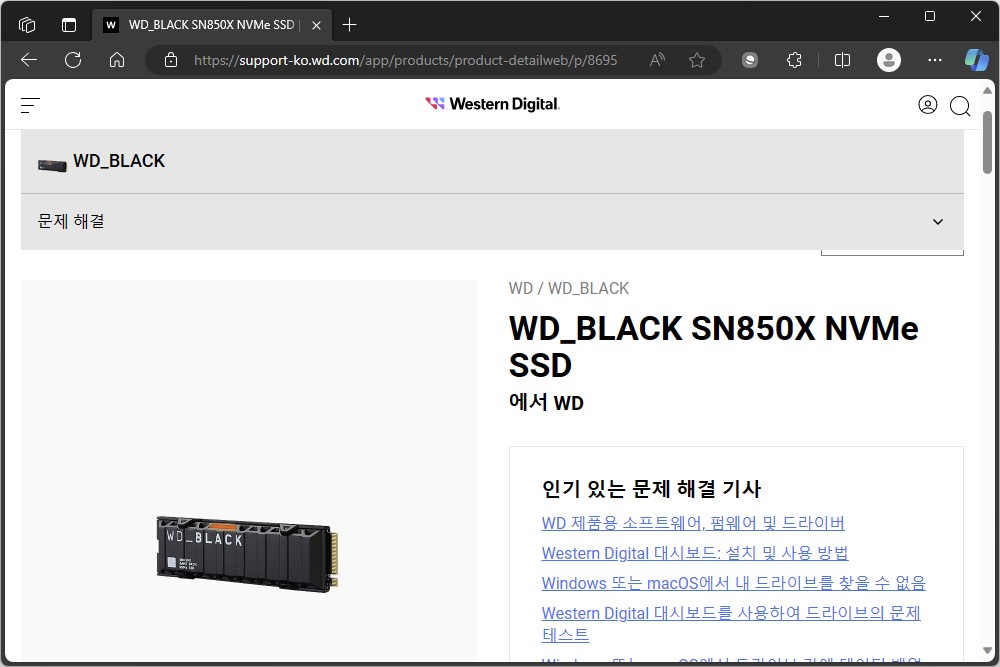Click the address bar URL
Screen dimensions: 1000x667
click(x=406, y=60)
